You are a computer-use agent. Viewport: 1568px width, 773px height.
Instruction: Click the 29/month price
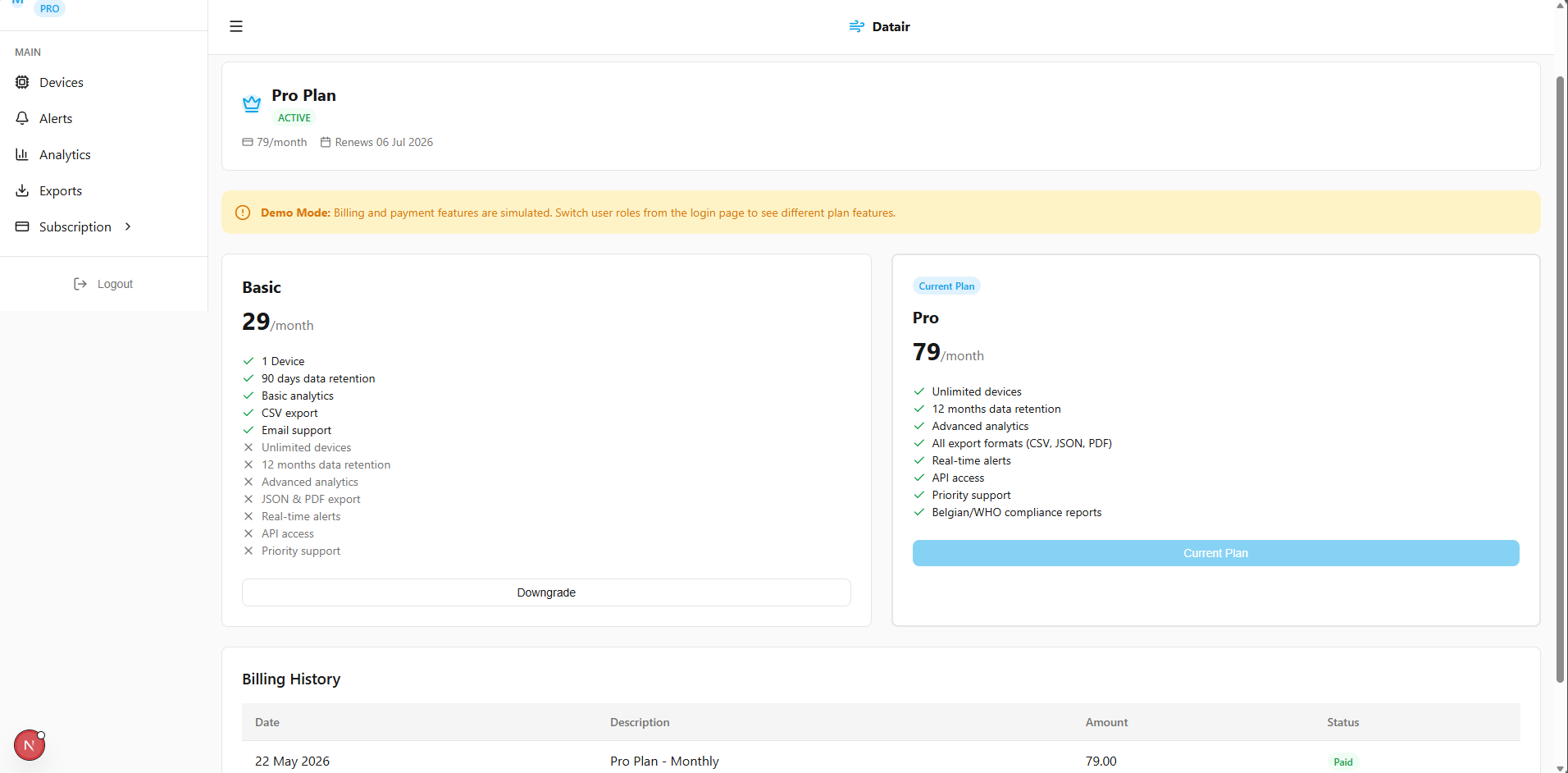278,322
